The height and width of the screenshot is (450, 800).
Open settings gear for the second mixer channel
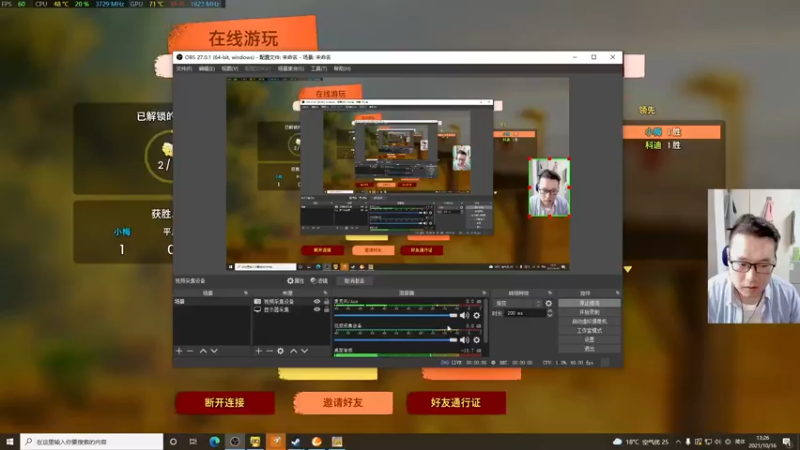coord(477,340)
